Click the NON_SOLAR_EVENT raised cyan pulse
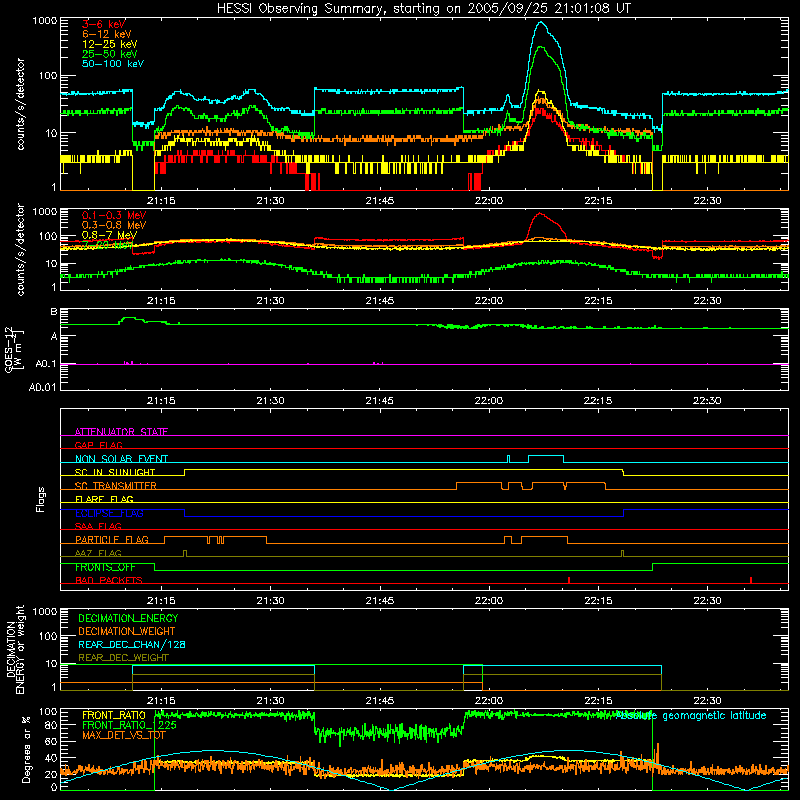 point(546,456)
